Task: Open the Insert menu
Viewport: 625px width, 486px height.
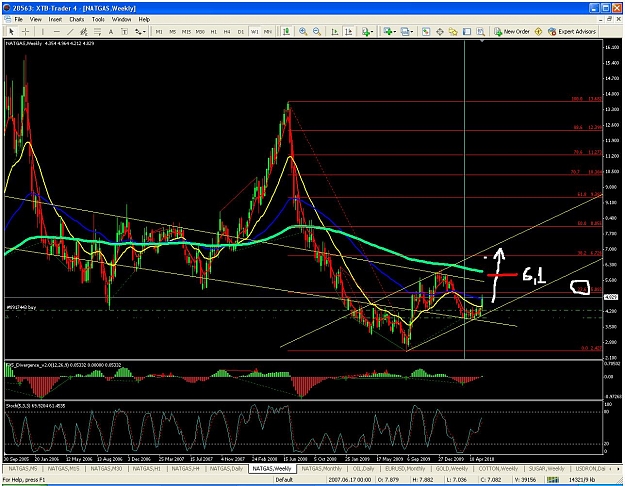Action: click(x=55, y=19)
